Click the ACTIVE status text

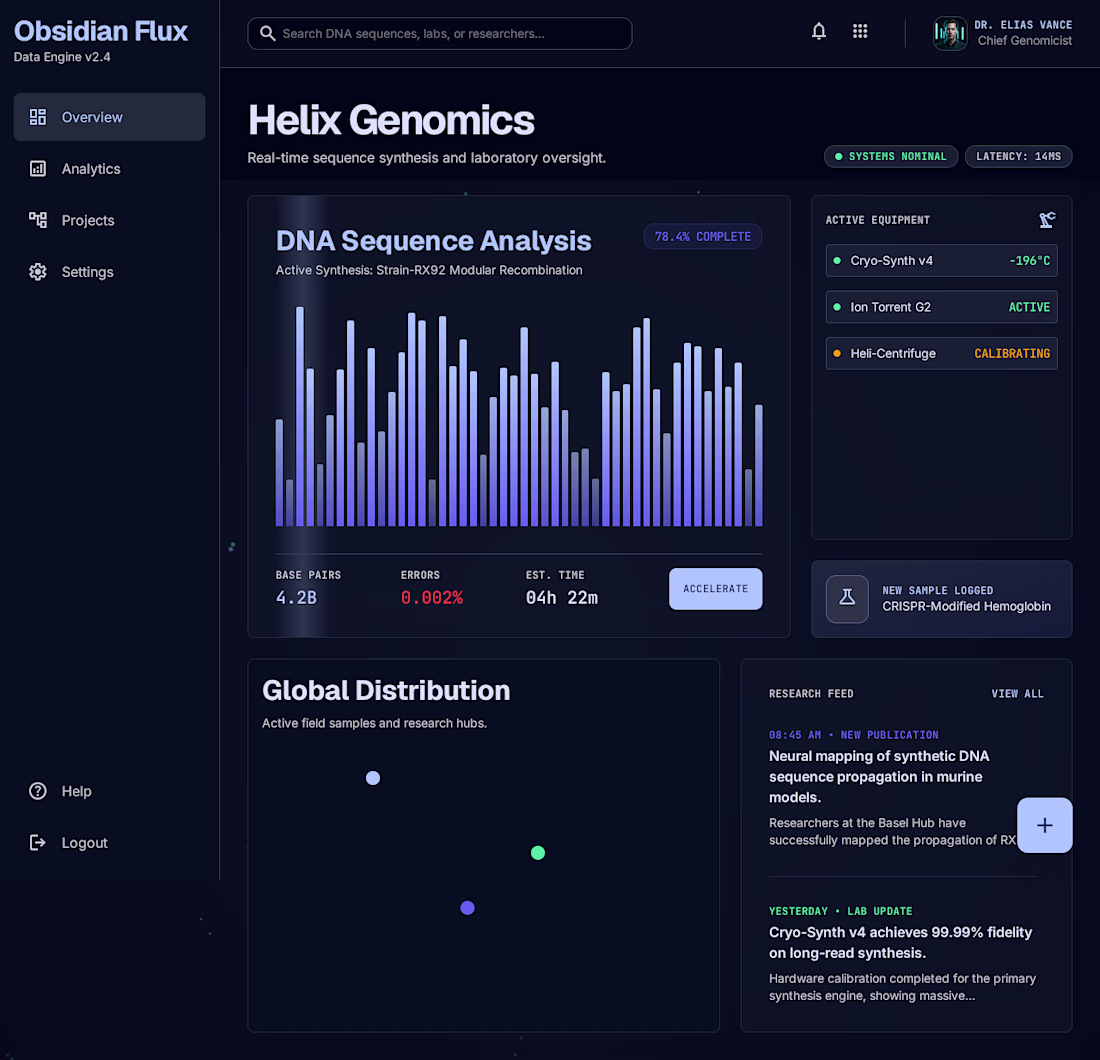(x=1029, y=307)
